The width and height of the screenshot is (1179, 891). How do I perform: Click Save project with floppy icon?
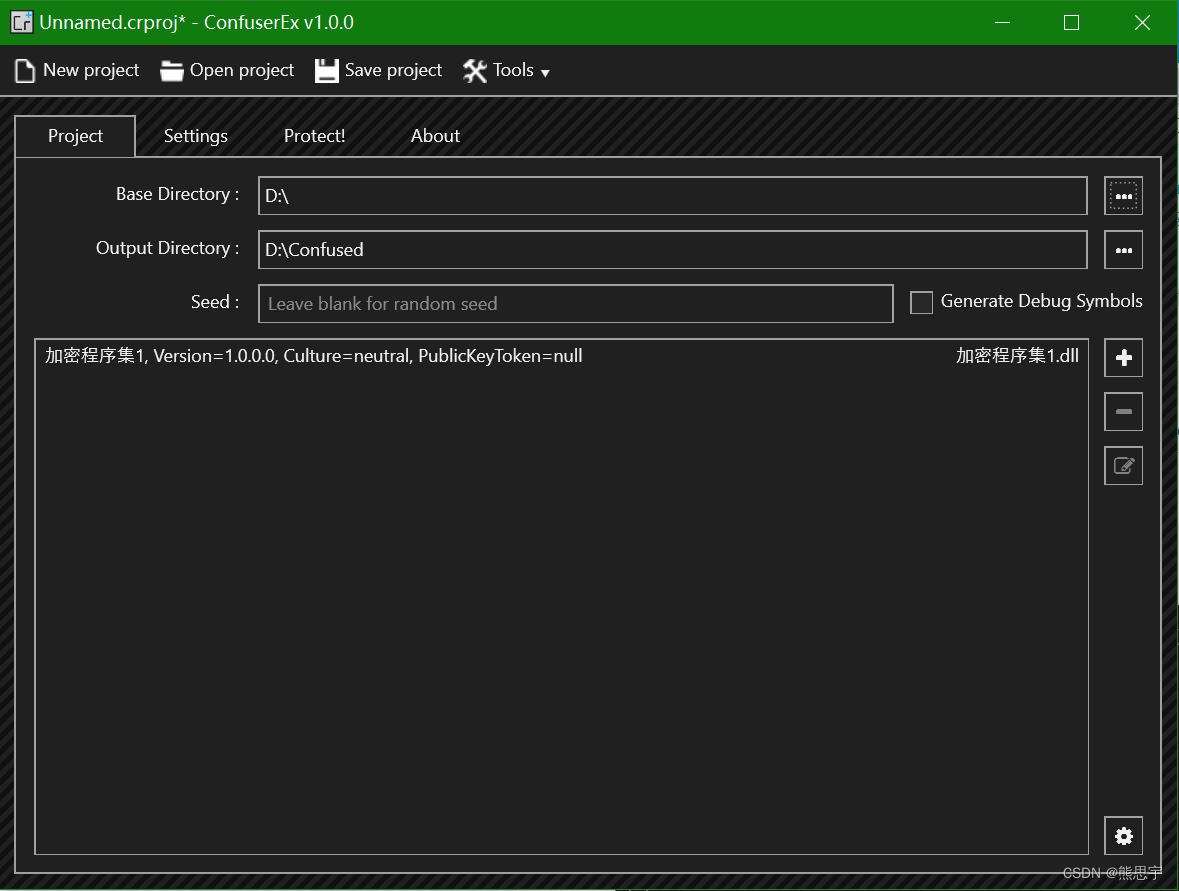378,71
